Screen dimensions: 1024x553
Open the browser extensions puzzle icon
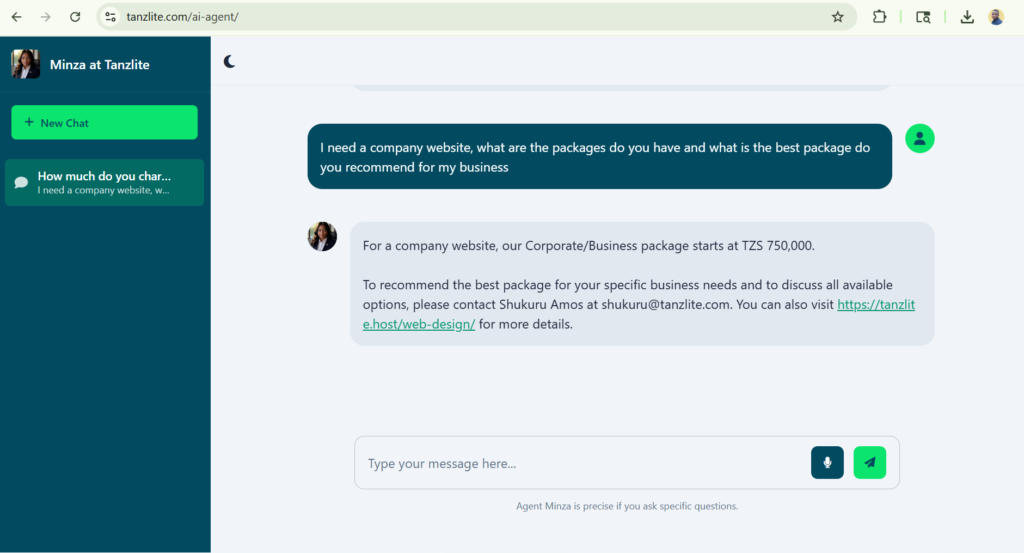(x=879, y=17)
